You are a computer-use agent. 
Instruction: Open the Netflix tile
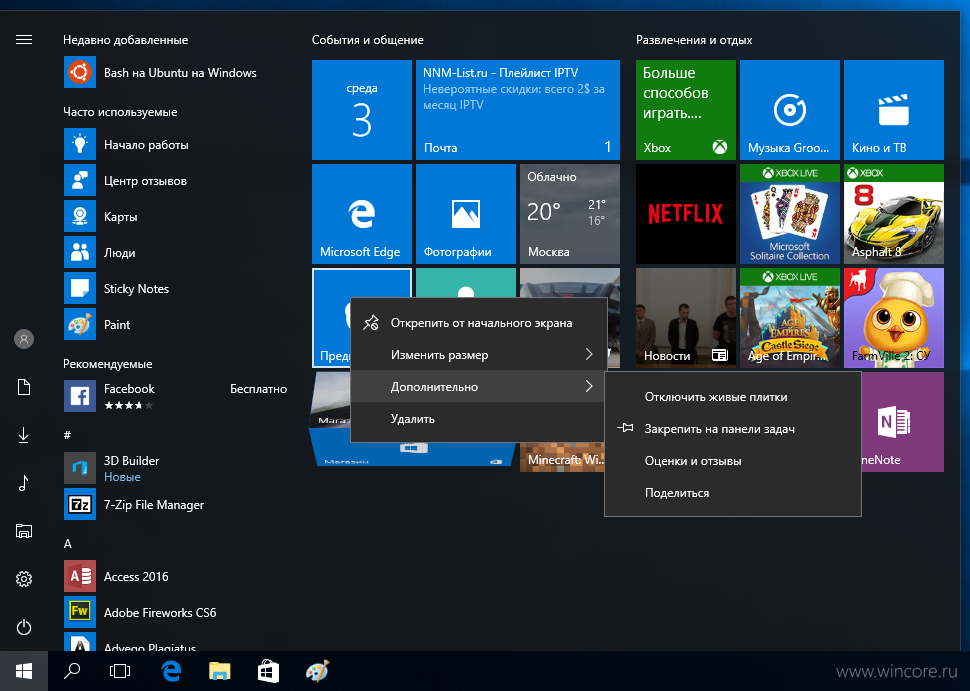pos(685,213)
